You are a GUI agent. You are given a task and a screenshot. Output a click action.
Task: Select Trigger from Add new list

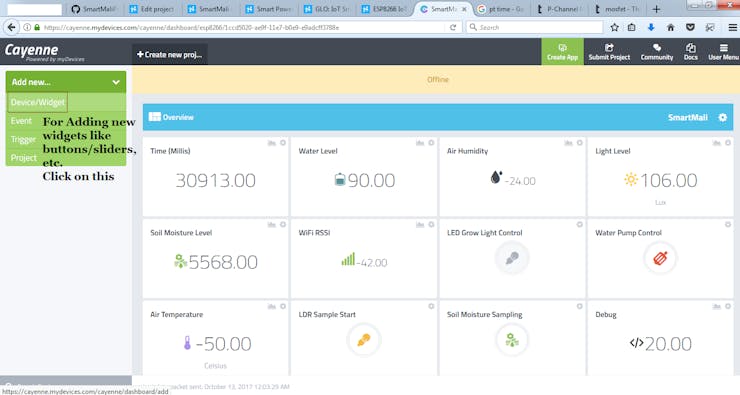coord(23,139)
